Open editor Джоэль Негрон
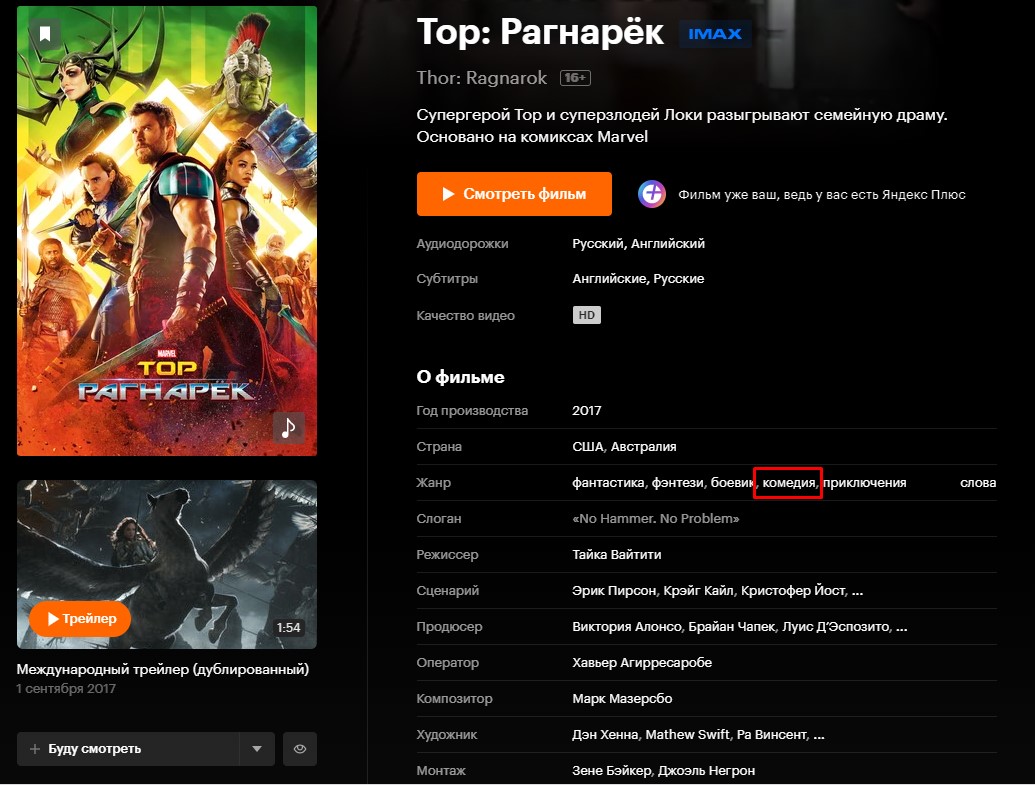This screenshot has height=786, width=1035. pyautogui.click(x=706, y=770)
